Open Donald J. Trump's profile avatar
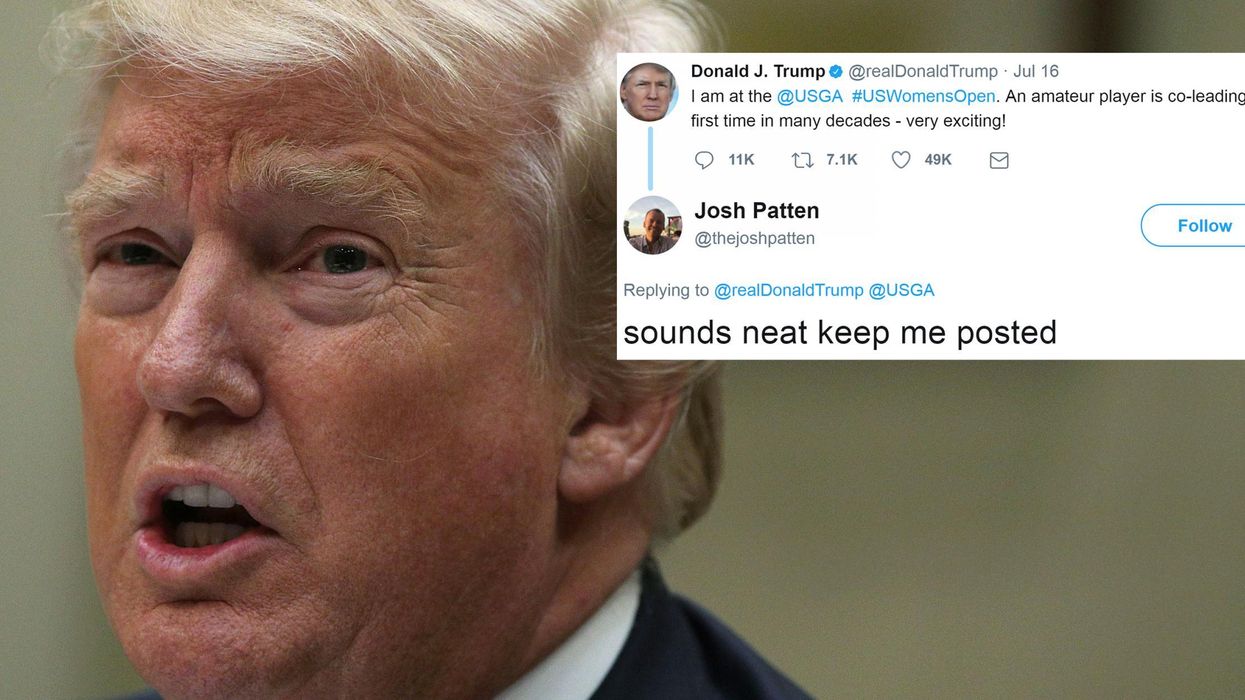 (x=649, y=92)
